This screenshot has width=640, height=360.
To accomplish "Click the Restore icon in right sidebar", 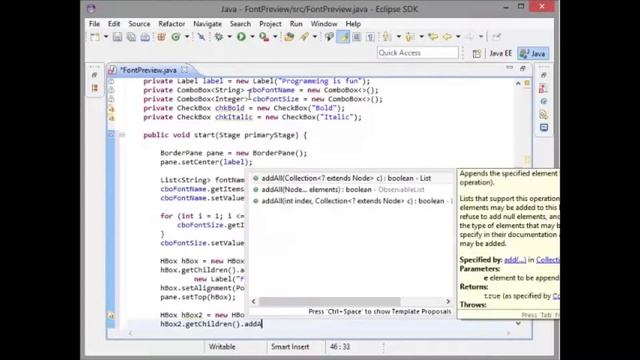I will [544, 75].
